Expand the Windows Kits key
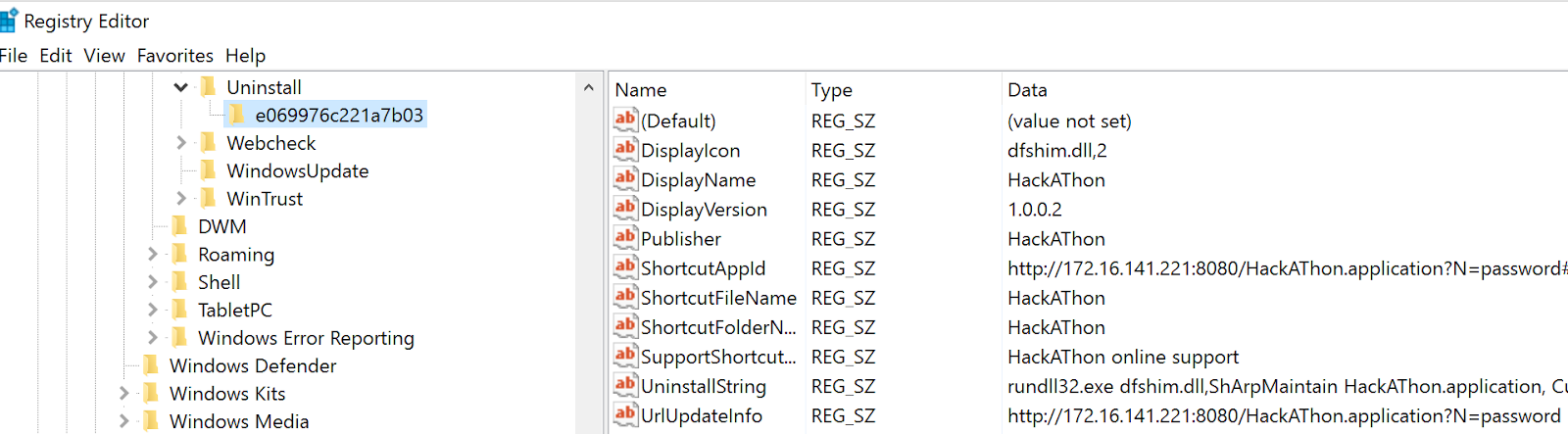Screen dimensions: 1568x434 point(123,394)
